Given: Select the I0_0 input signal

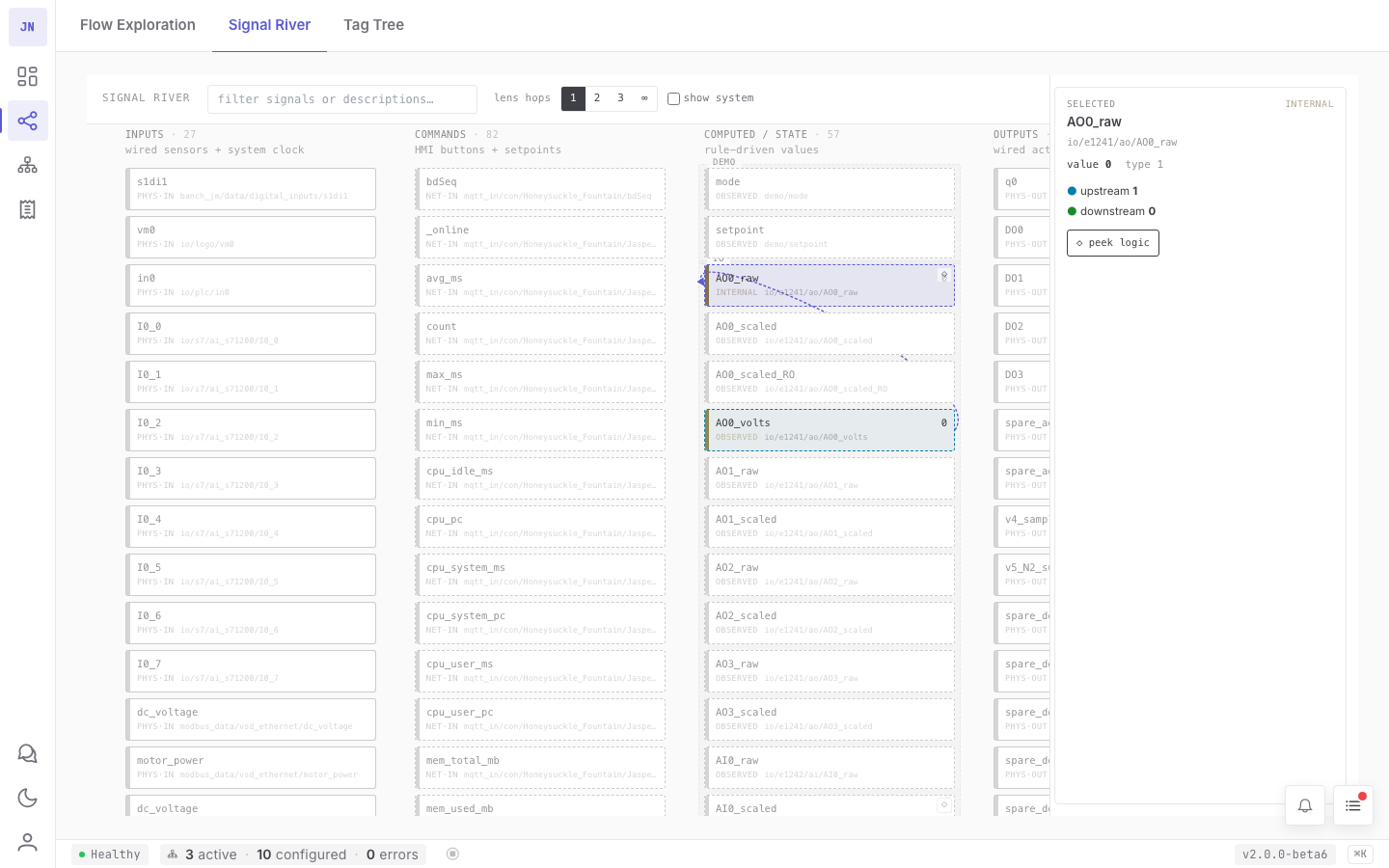Looking at the screenshot, I should (x=251, y=334).
